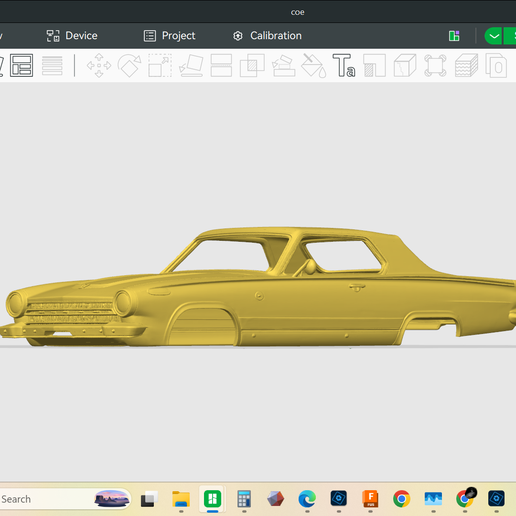Open the Chrome icon with profile badge
Screen dimensions: 516x516
click(466, 498)
